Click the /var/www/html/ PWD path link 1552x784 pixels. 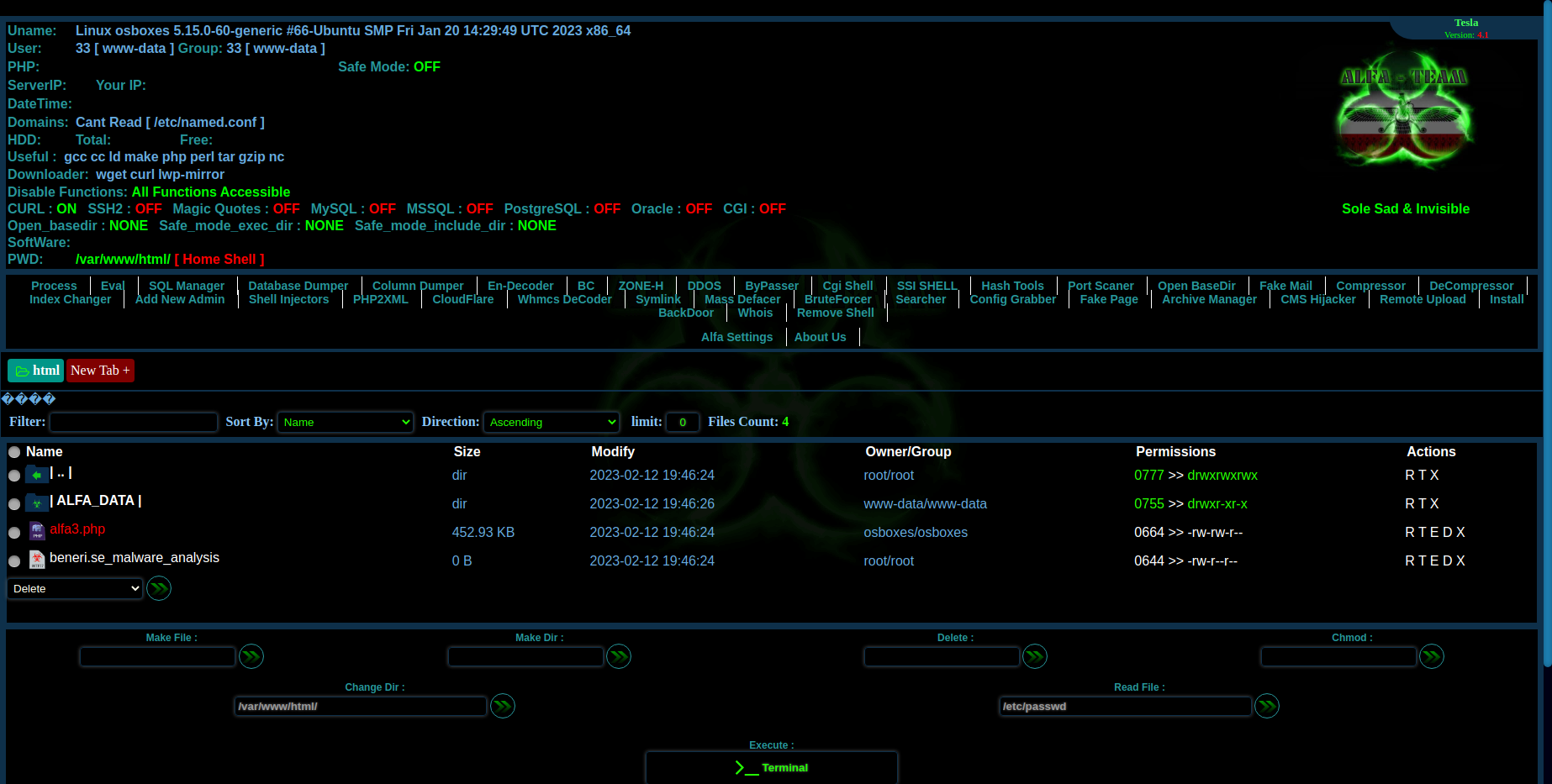(123, 260)
